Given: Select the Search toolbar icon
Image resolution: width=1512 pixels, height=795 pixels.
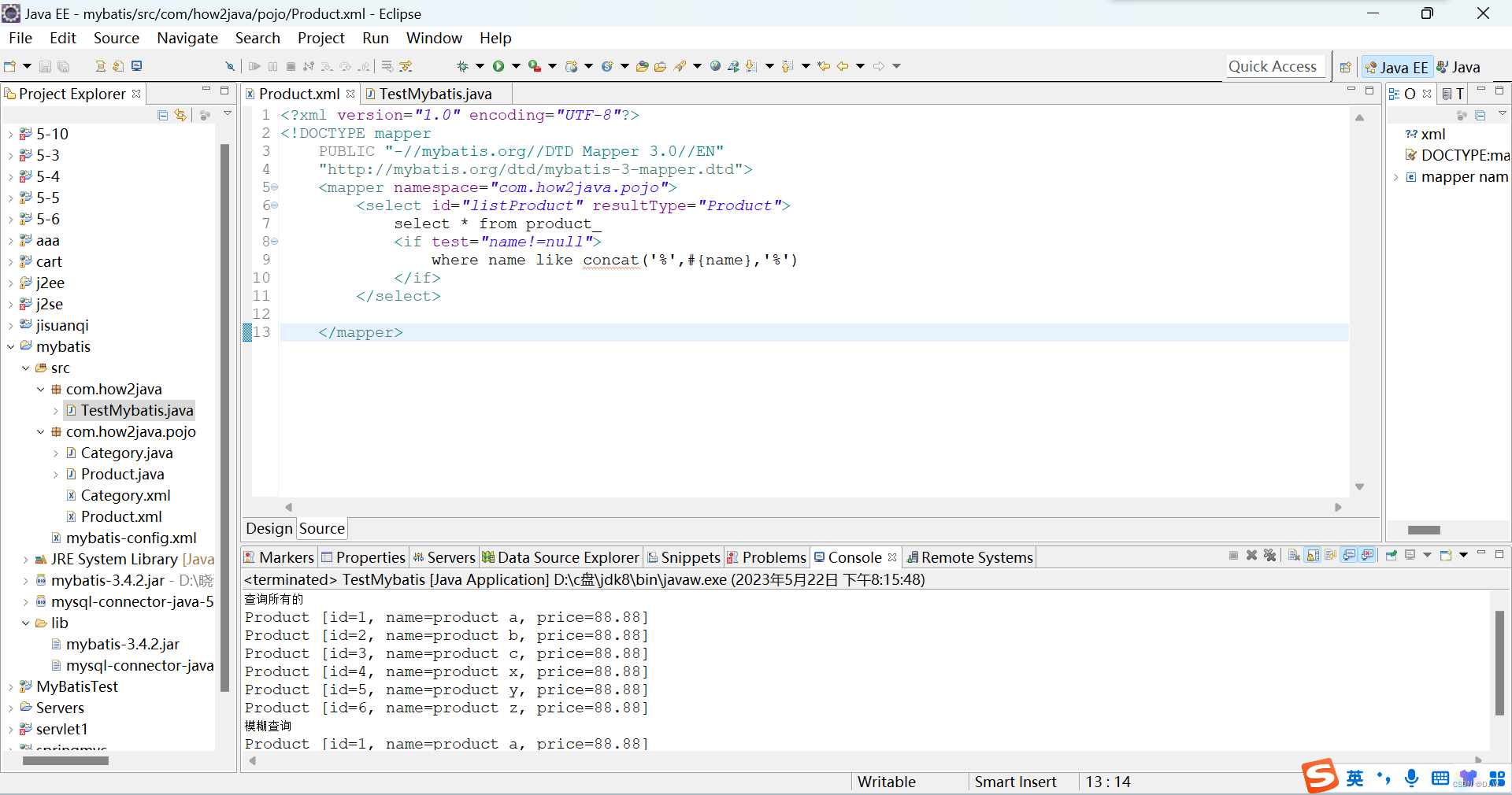Looking at the screenshot, I should 680,66.
